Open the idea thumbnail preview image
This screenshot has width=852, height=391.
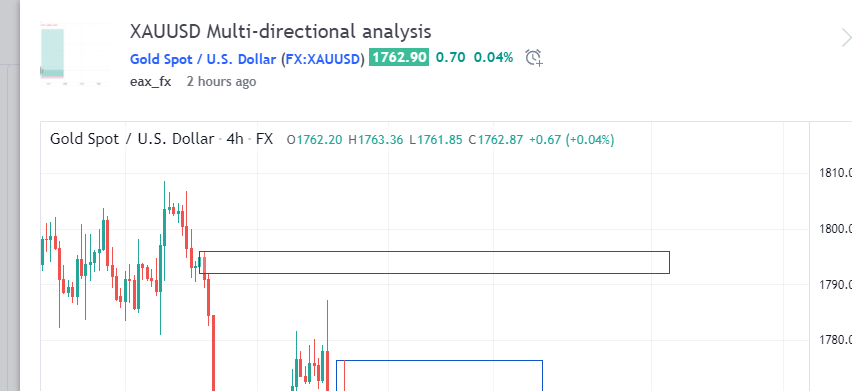tap(75, 53)
